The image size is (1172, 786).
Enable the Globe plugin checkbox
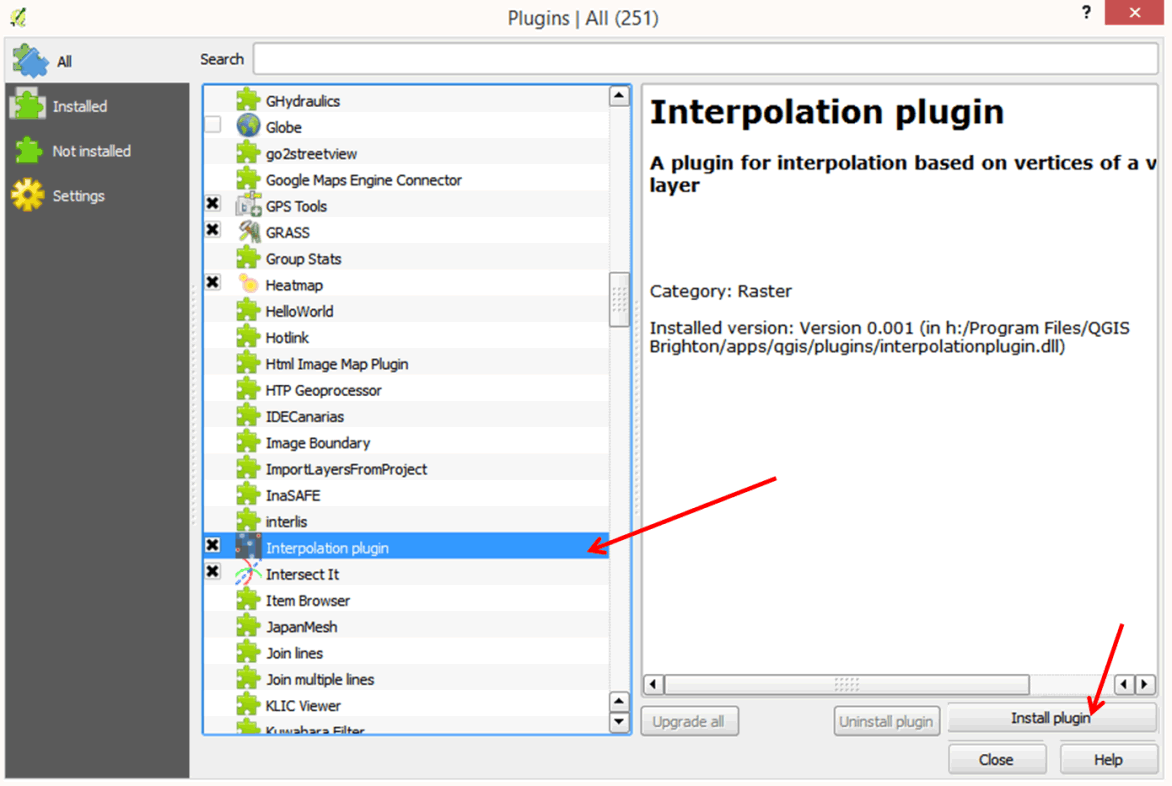213,125
